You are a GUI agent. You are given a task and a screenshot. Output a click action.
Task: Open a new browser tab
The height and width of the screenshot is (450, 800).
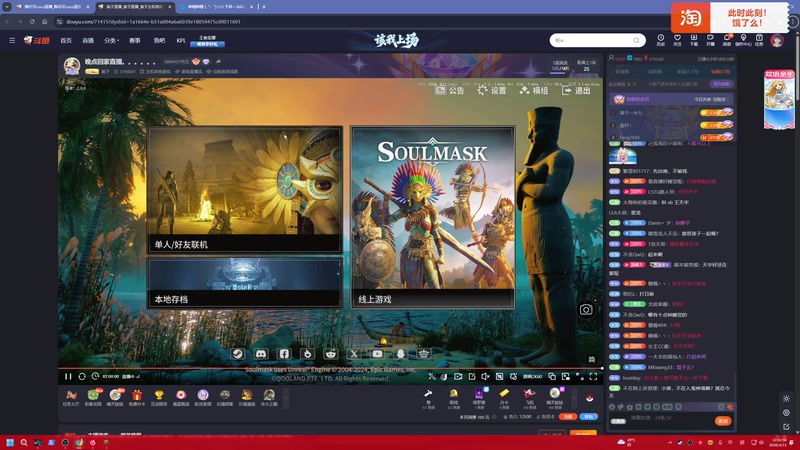point(264,7)
